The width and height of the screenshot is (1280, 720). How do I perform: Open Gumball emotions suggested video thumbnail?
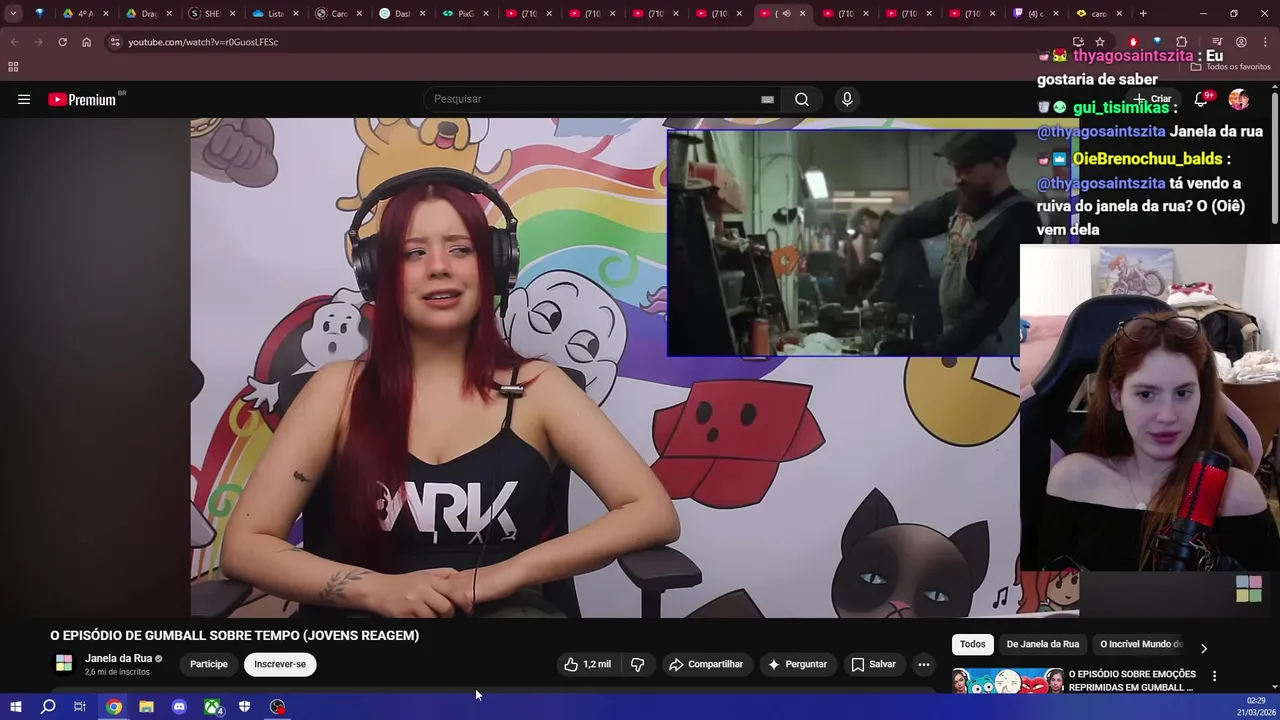(1007, 680)
